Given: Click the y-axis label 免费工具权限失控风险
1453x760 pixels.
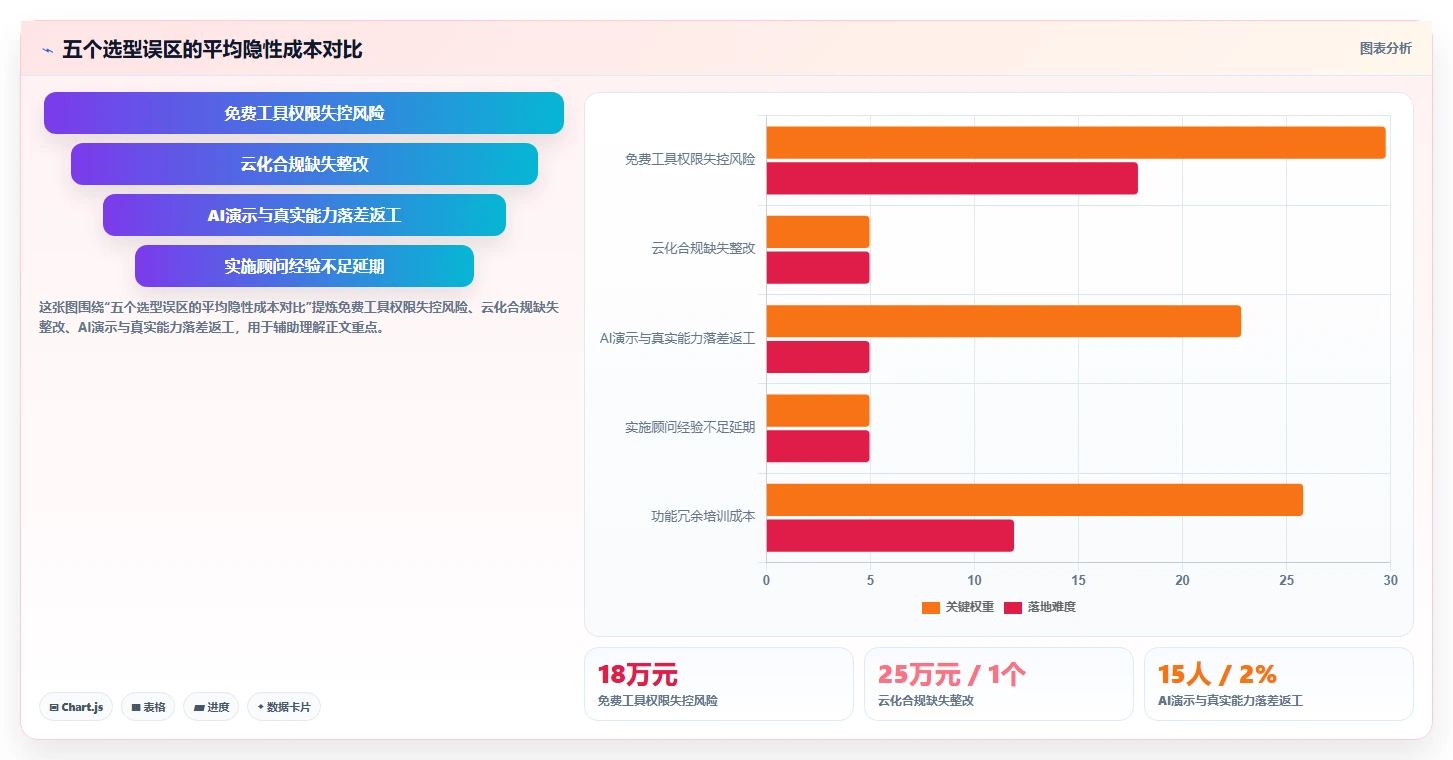Looking at the screenshot, I should pos(690,159).
